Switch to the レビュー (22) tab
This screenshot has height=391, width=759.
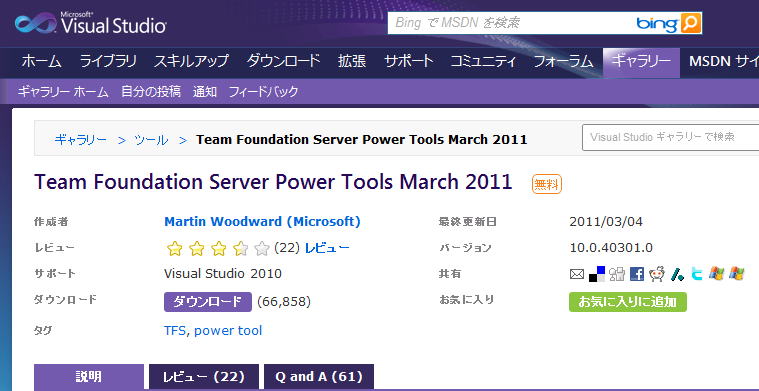pyautogui.click(x=204, y=376)
